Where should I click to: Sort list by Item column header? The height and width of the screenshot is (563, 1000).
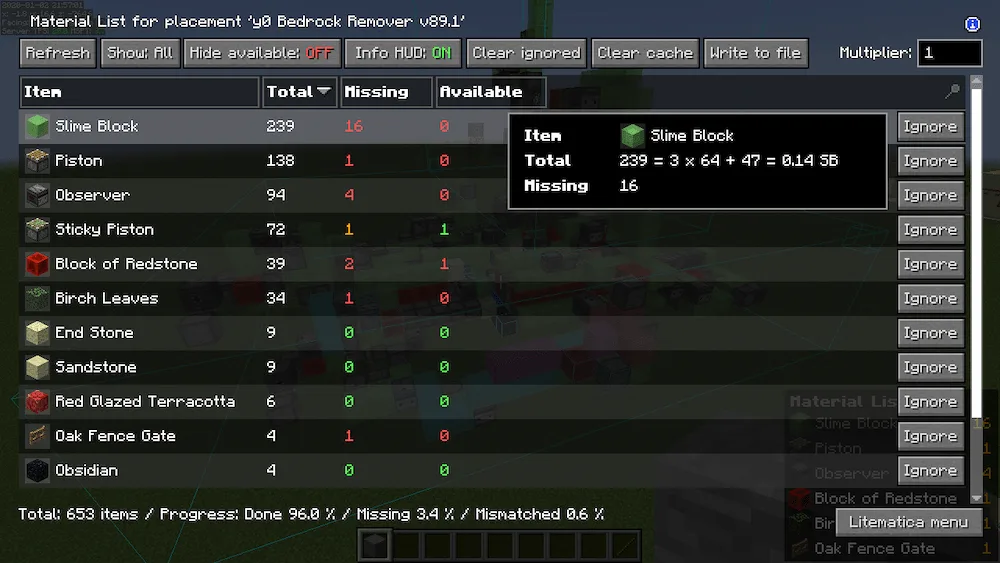click(140, 92)
